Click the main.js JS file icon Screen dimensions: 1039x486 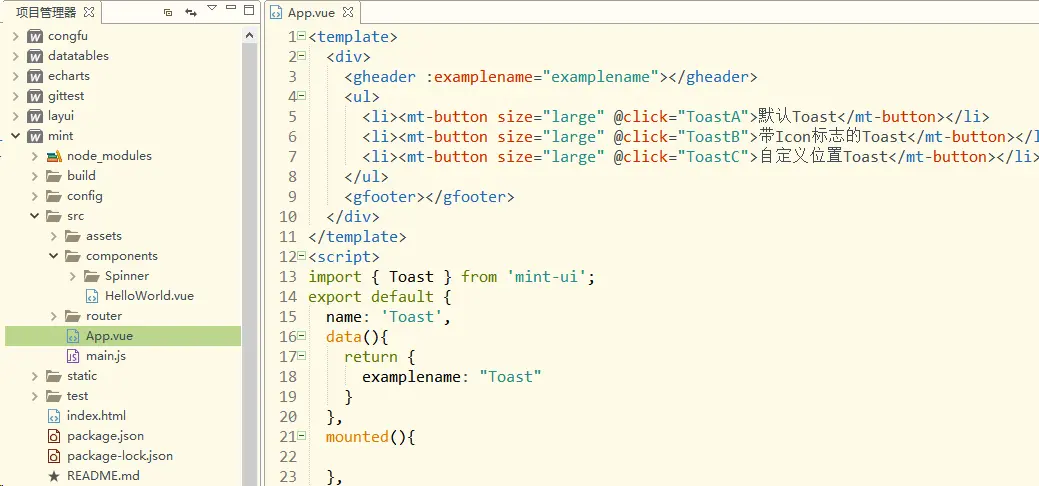click(73, 356)
